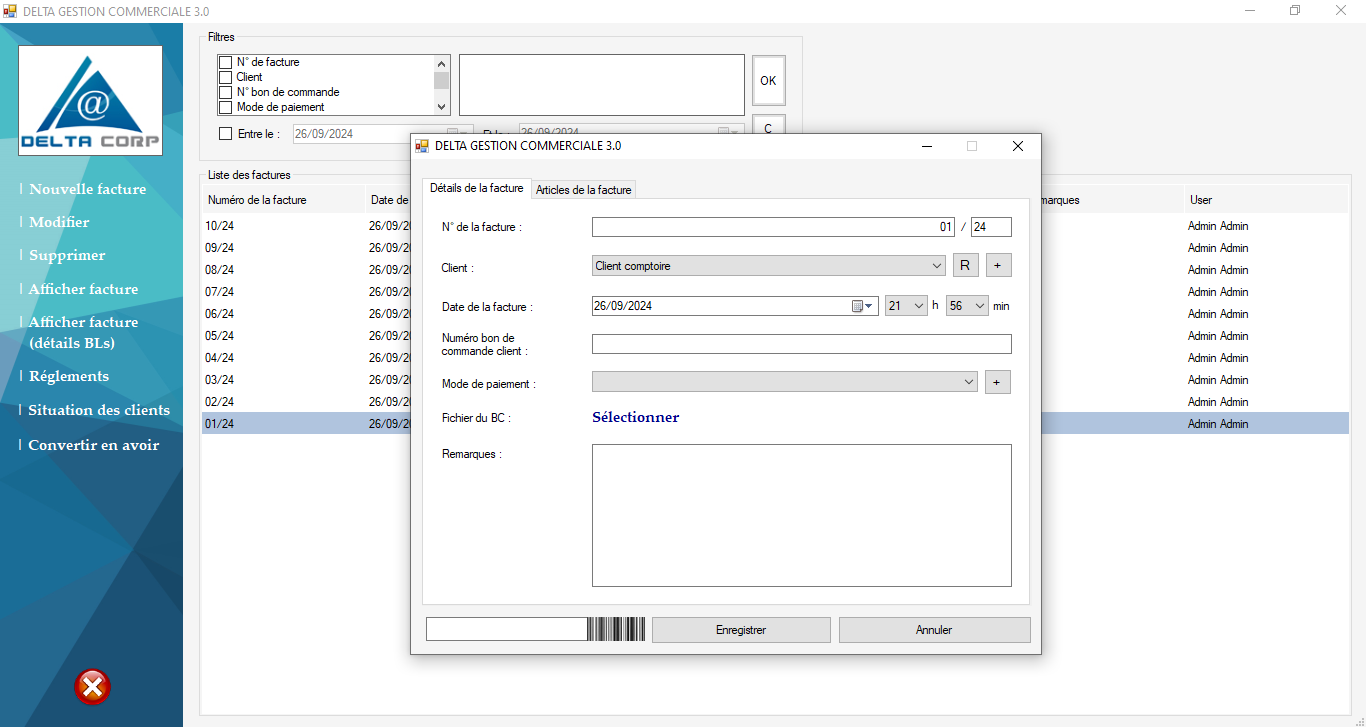Click the Enregistrer button
The image size is (1366, 727).
pos(741,630)
